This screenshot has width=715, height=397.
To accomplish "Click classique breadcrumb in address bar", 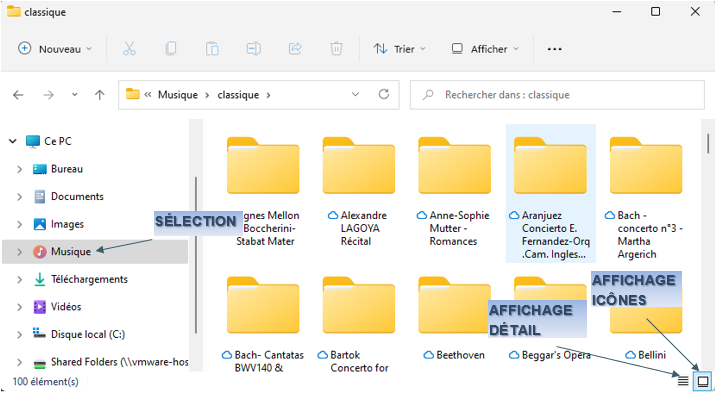I will pos(238,95).
